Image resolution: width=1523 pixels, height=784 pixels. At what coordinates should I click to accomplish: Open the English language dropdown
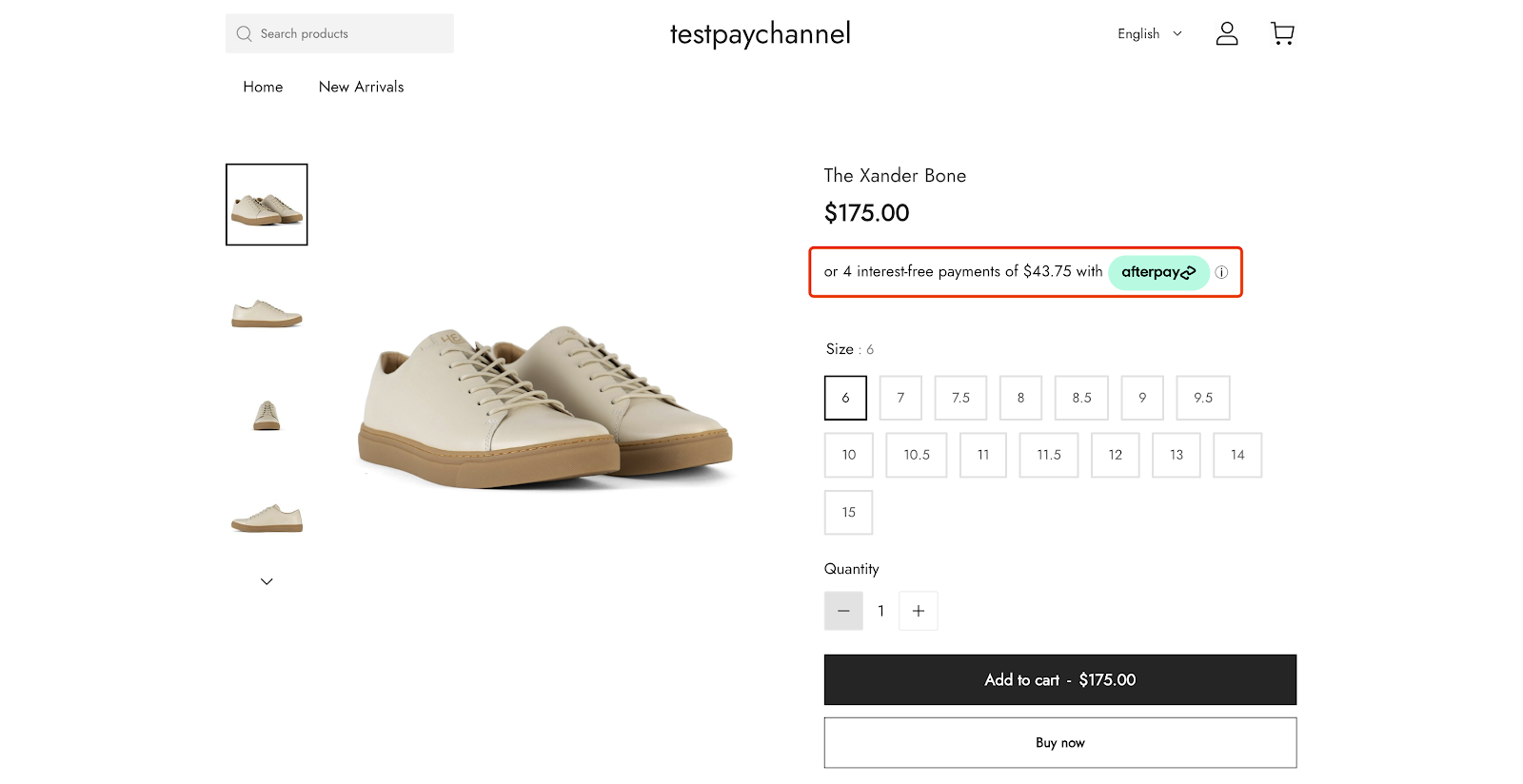click(x=1150, y=34)
